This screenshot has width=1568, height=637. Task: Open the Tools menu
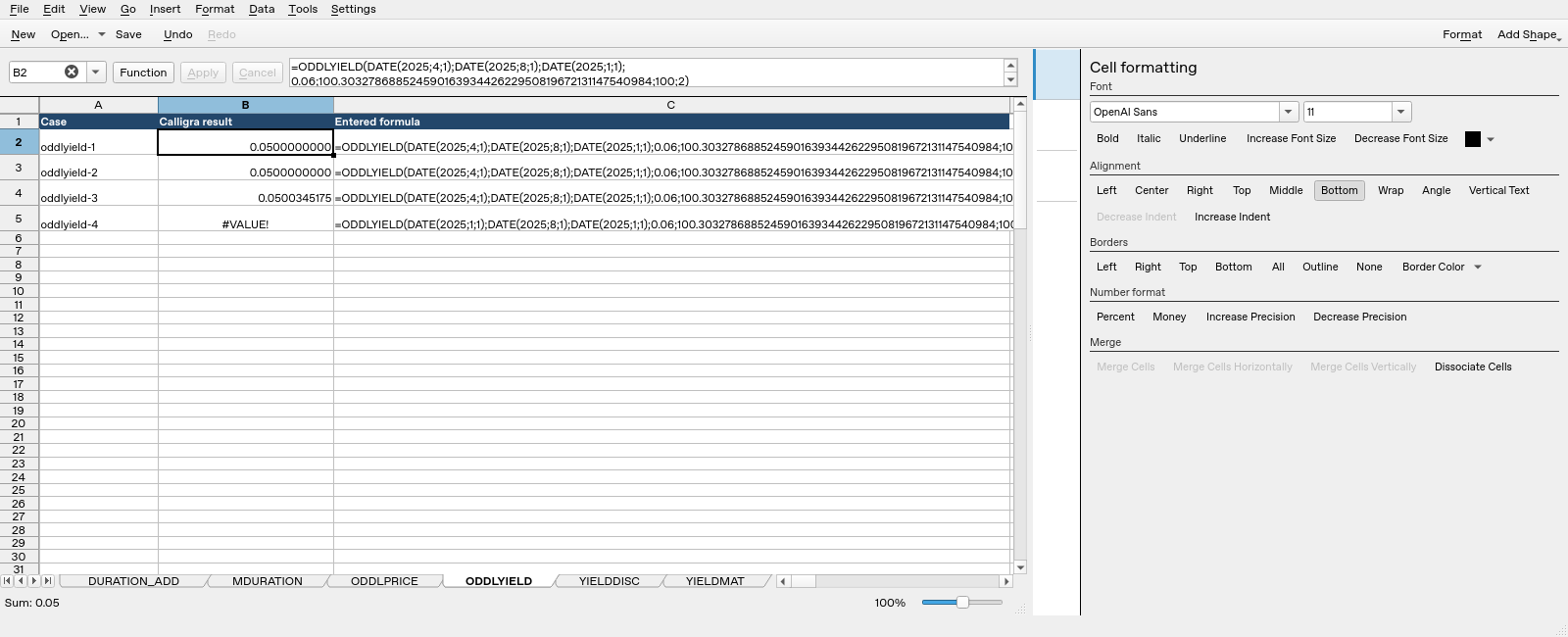(x=303, y=9)
